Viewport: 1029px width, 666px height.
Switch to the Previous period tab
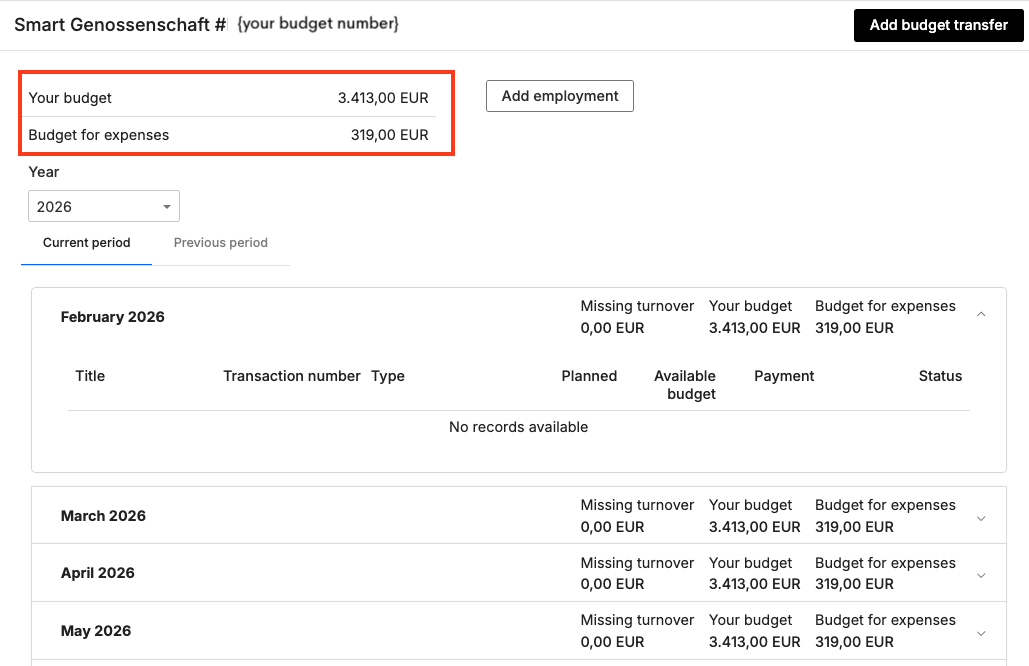tap(220, 243)
